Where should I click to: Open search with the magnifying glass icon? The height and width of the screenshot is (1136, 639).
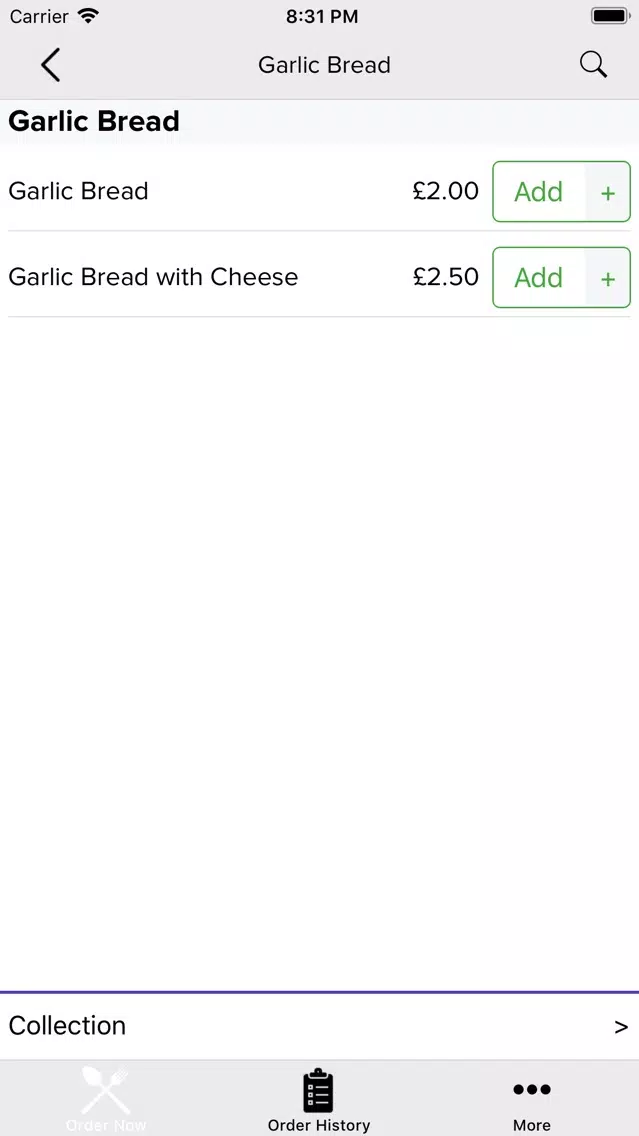click(593, 65)
